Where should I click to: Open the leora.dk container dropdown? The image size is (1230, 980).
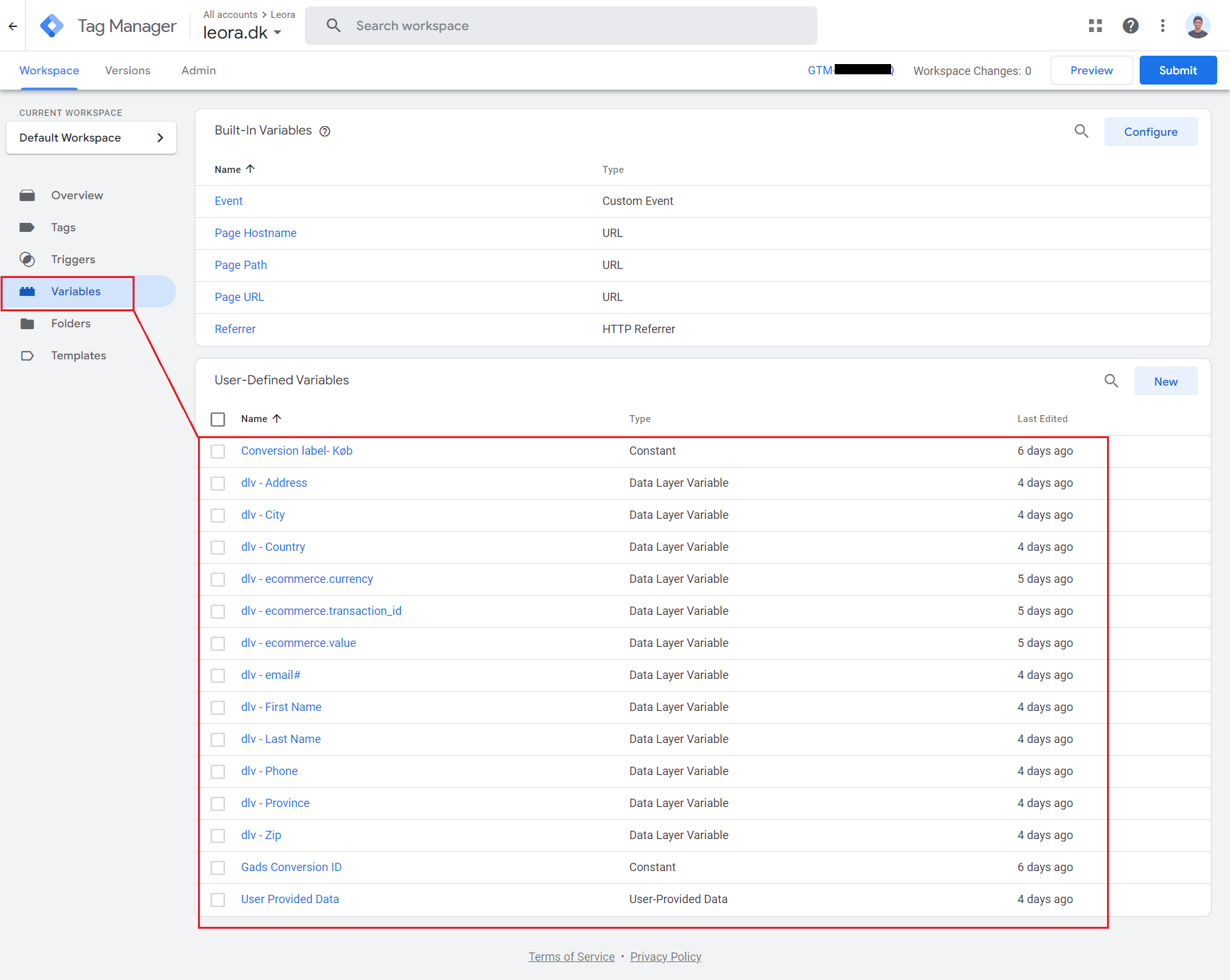click(x=242, y=33)
